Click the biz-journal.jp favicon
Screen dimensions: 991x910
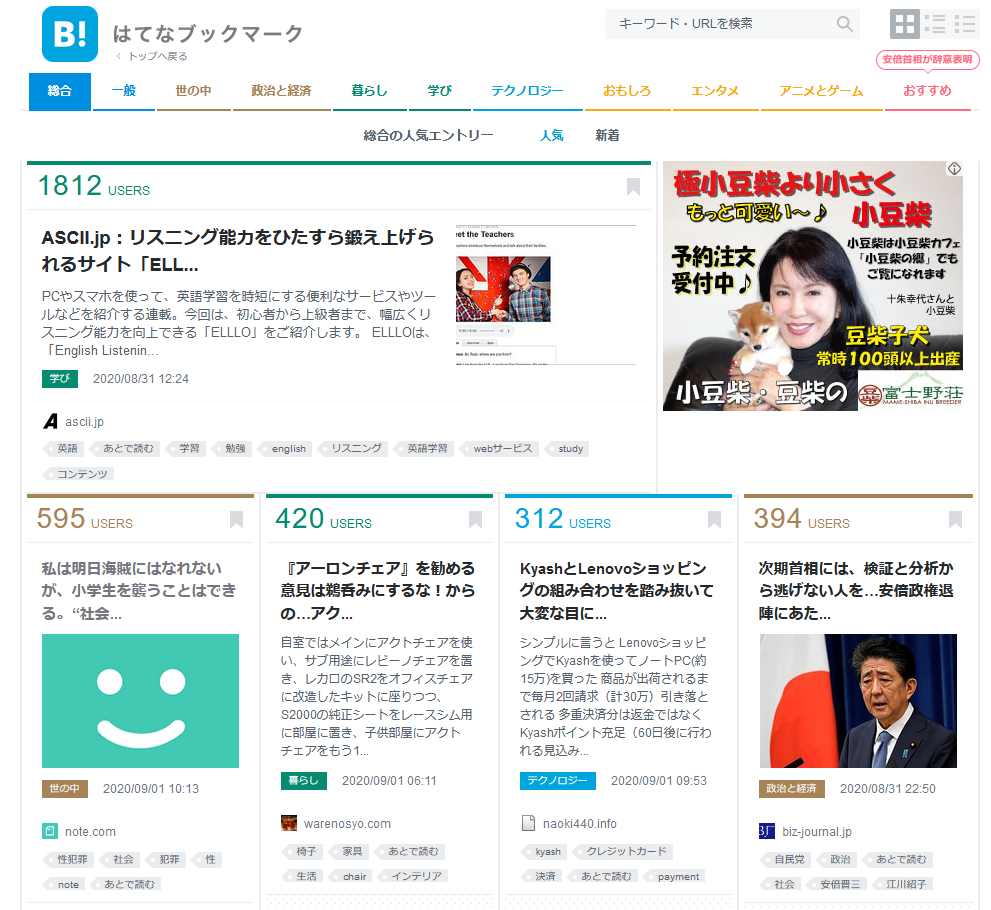pos(767,831)
